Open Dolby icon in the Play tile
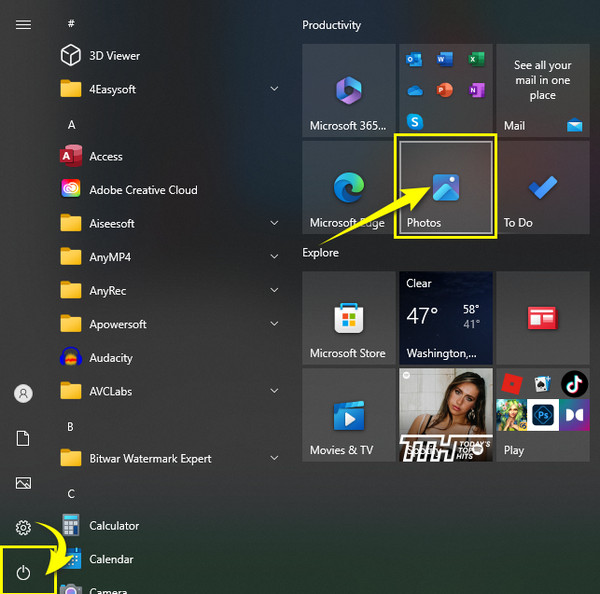 [x=574, y=415]
